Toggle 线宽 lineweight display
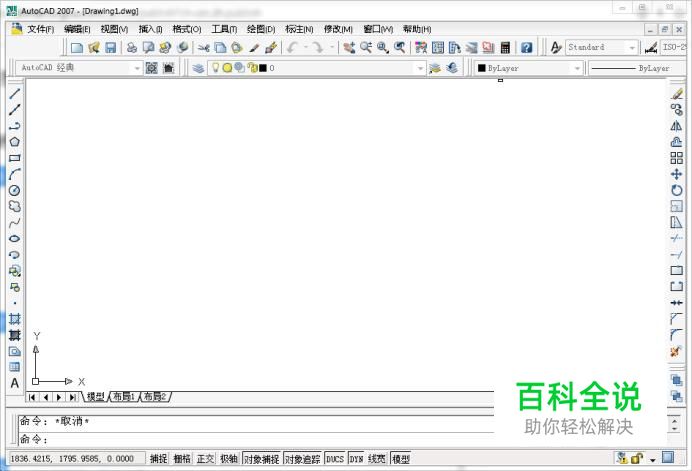The height and width of the screenshot is (471, 692). [376, 459]
